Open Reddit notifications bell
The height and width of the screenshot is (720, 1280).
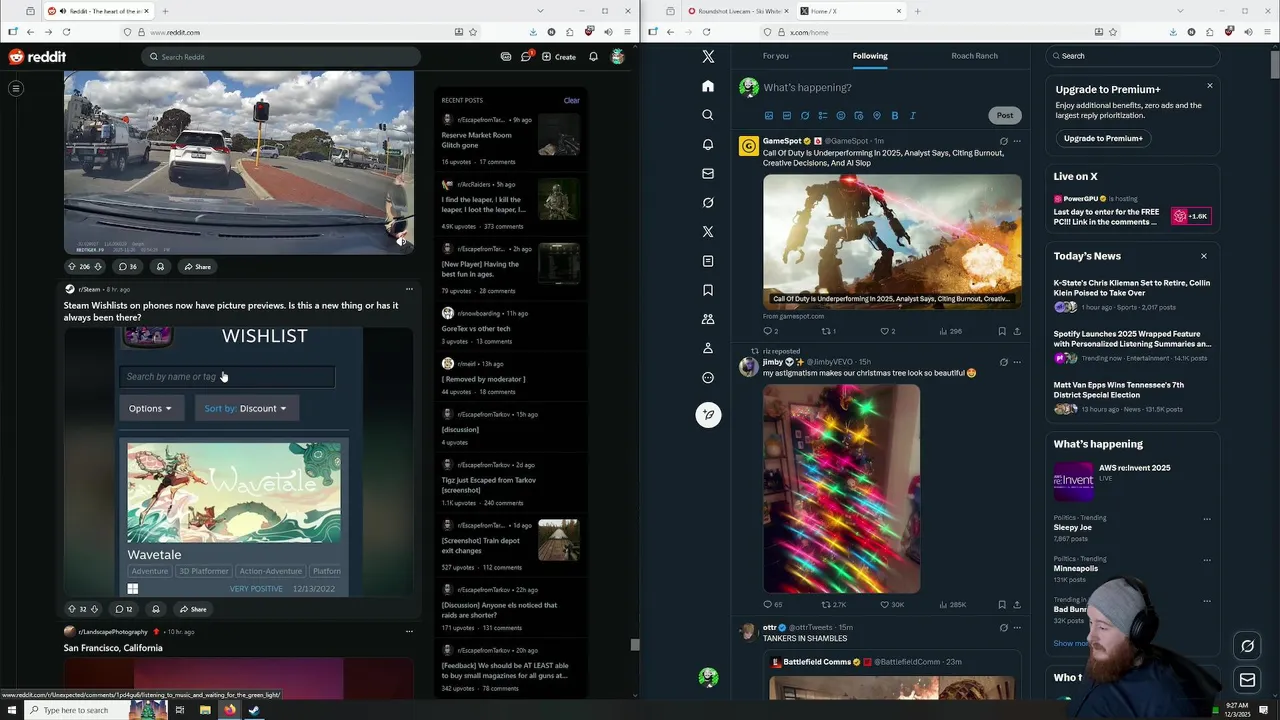tap(593, 57)
